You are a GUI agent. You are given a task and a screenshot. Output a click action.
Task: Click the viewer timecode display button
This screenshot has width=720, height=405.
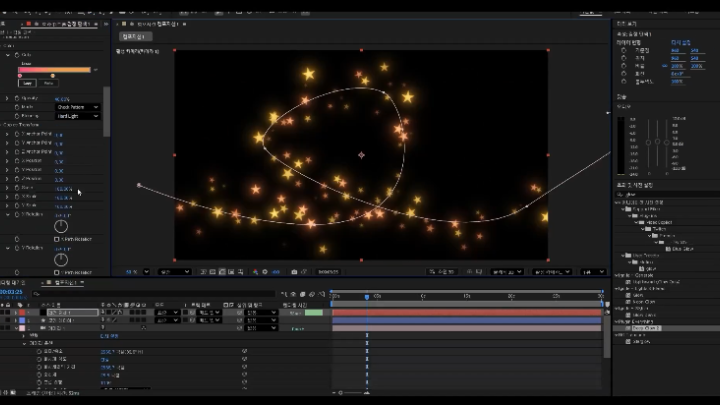[328, 272]
